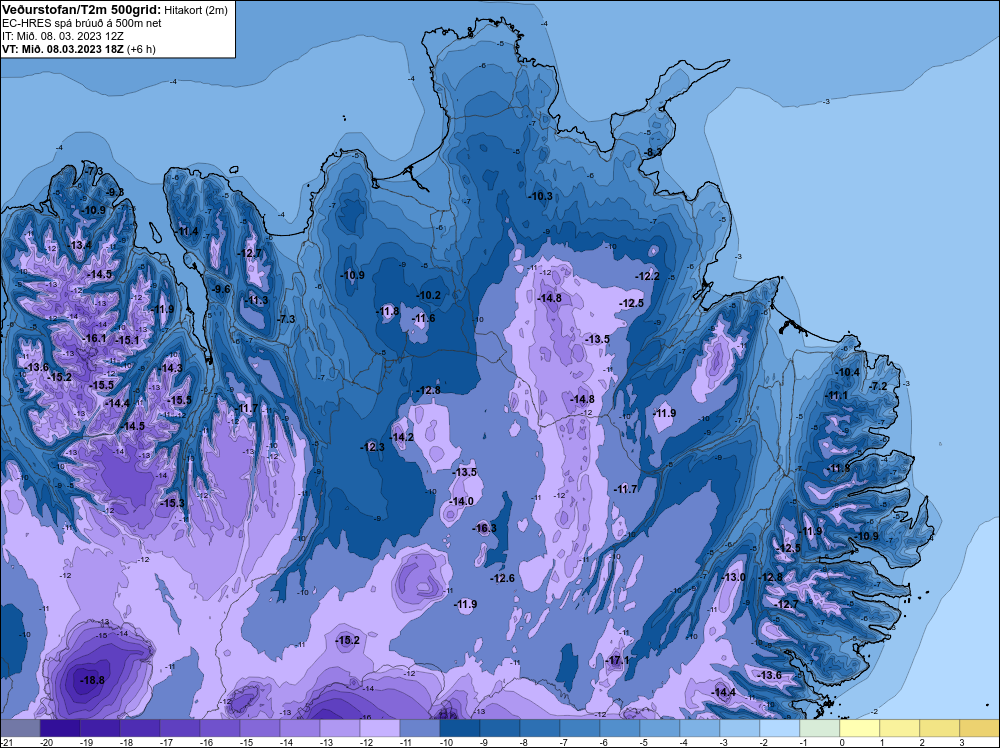This screenshot has width=1000, height=748.
Task: Click the -21 legend scale label
Action: coord(6,742)
